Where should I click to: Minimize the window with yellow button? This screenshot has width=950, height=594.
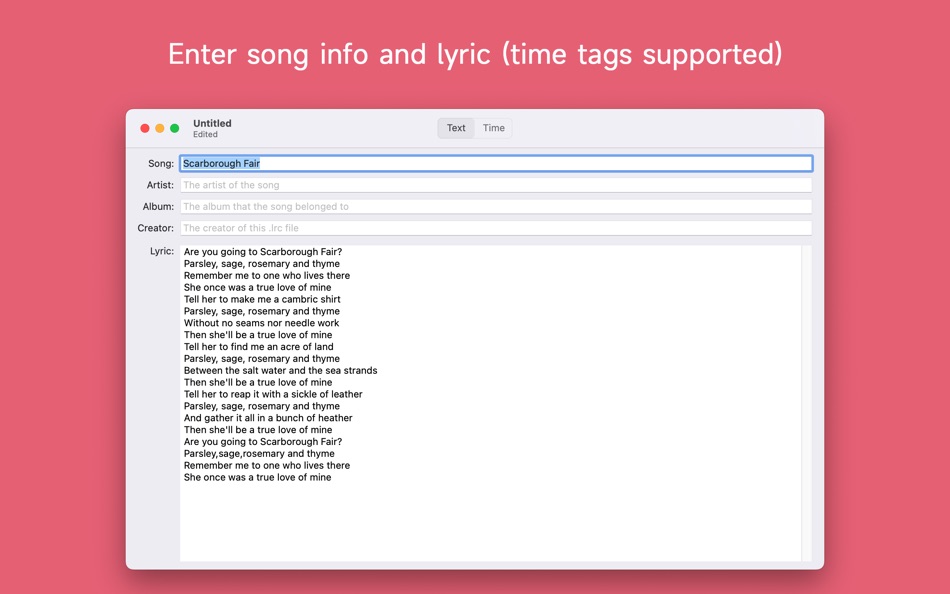(x=160, y=128)
